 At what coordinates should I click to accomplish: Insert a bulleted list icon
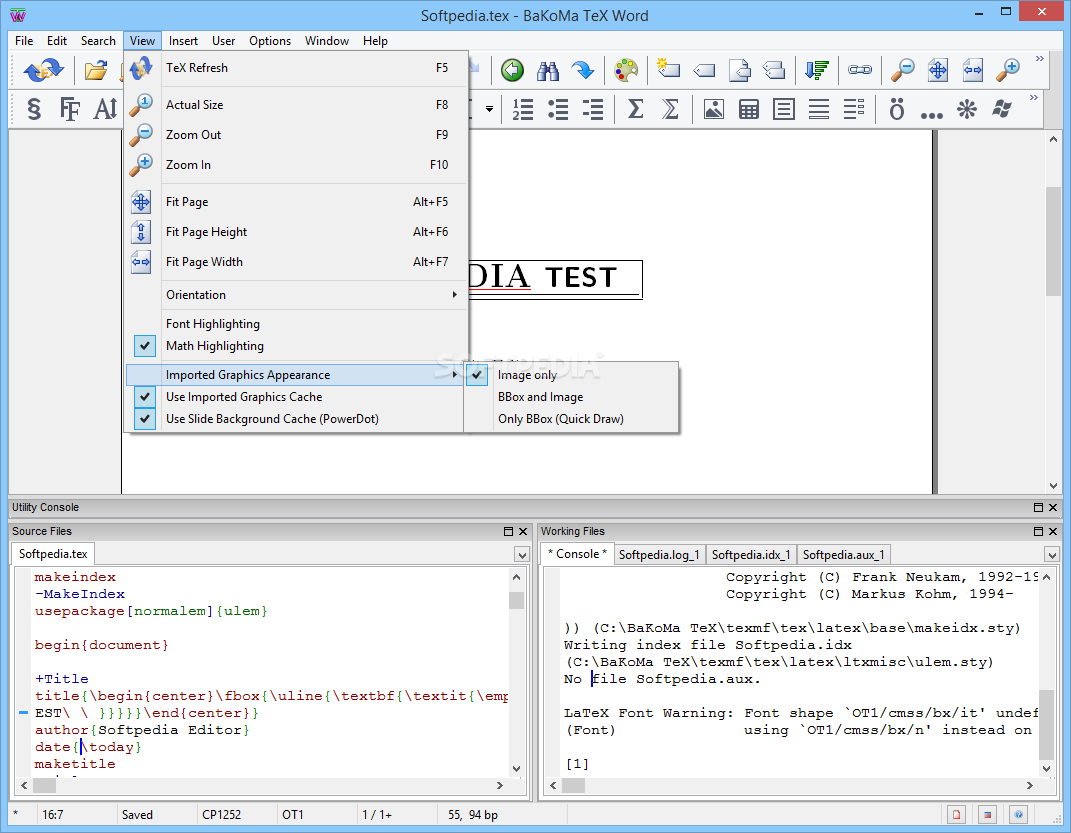tap(558, 109)
